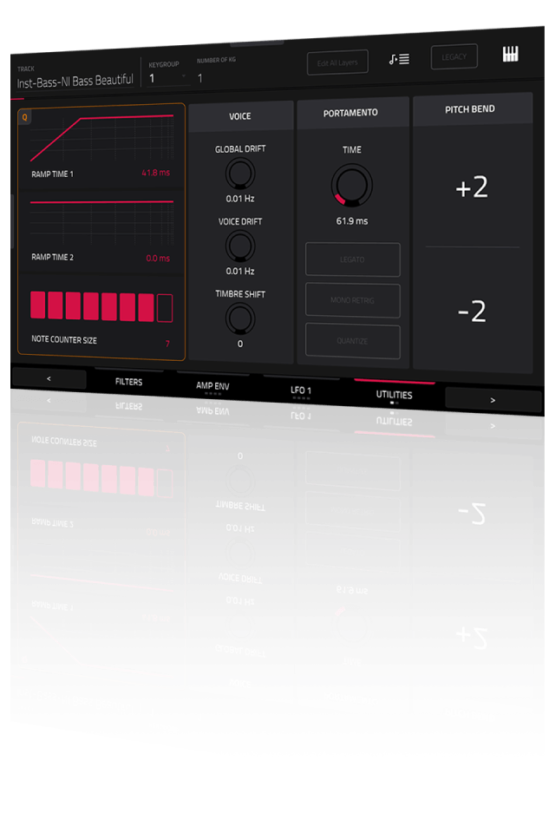The height and width of the screenshot is (833, 555).
Task: Select the +2 pitch bend value
Action: (x=472, y=188)
